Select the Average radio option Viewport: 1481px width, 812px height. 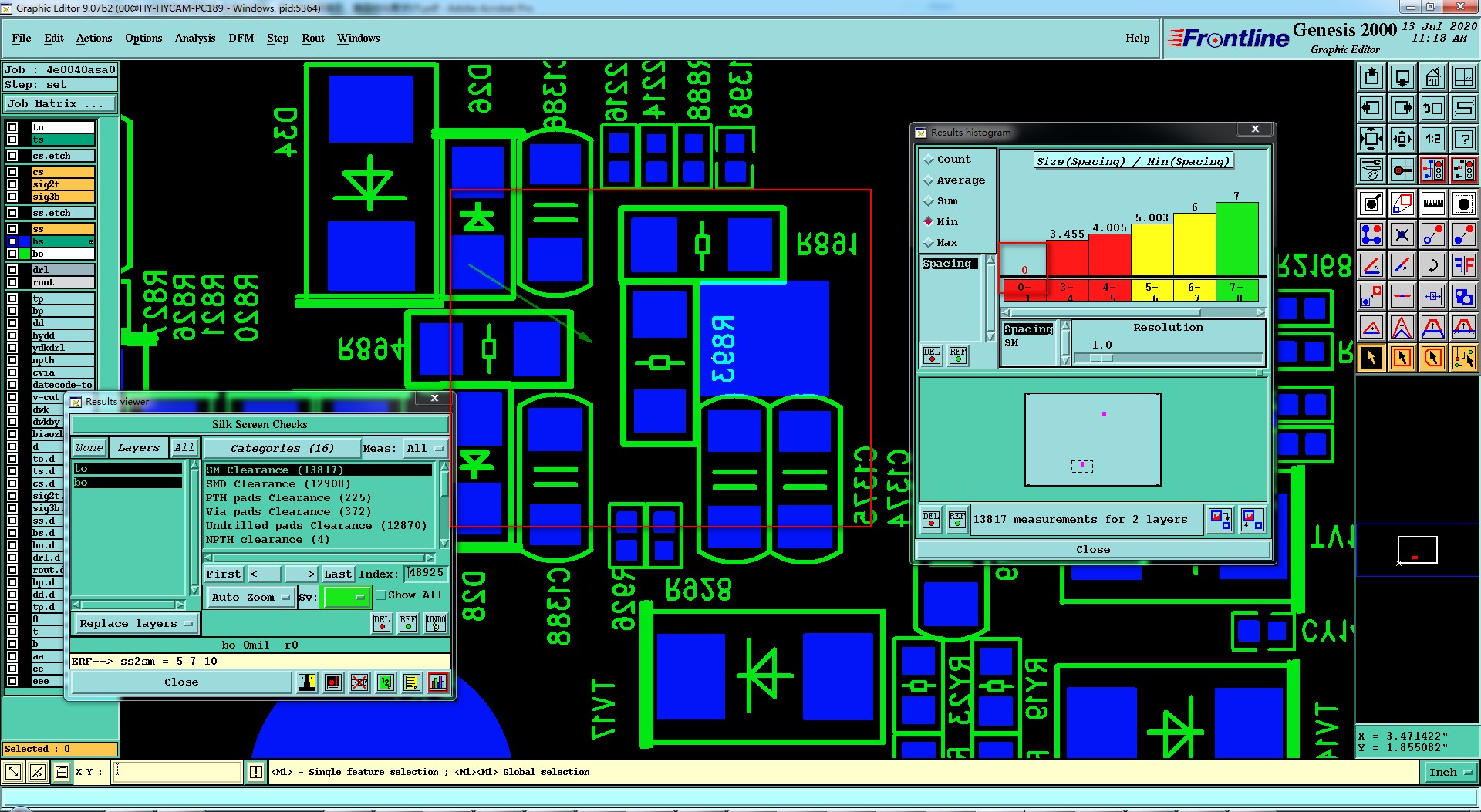click(929, 180)
